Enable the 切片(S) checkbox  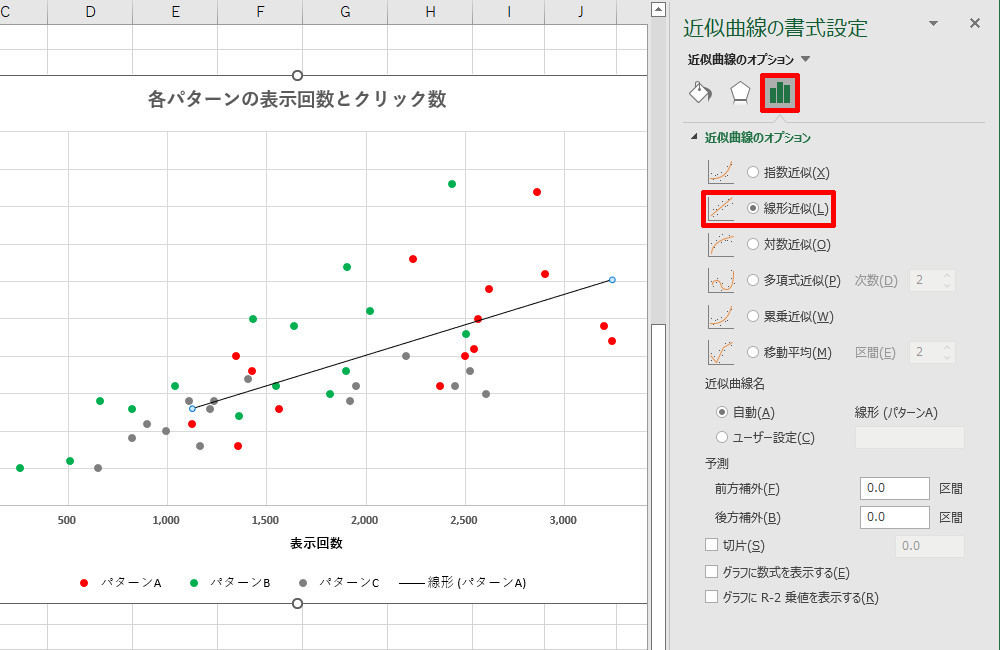coord(712,545)
